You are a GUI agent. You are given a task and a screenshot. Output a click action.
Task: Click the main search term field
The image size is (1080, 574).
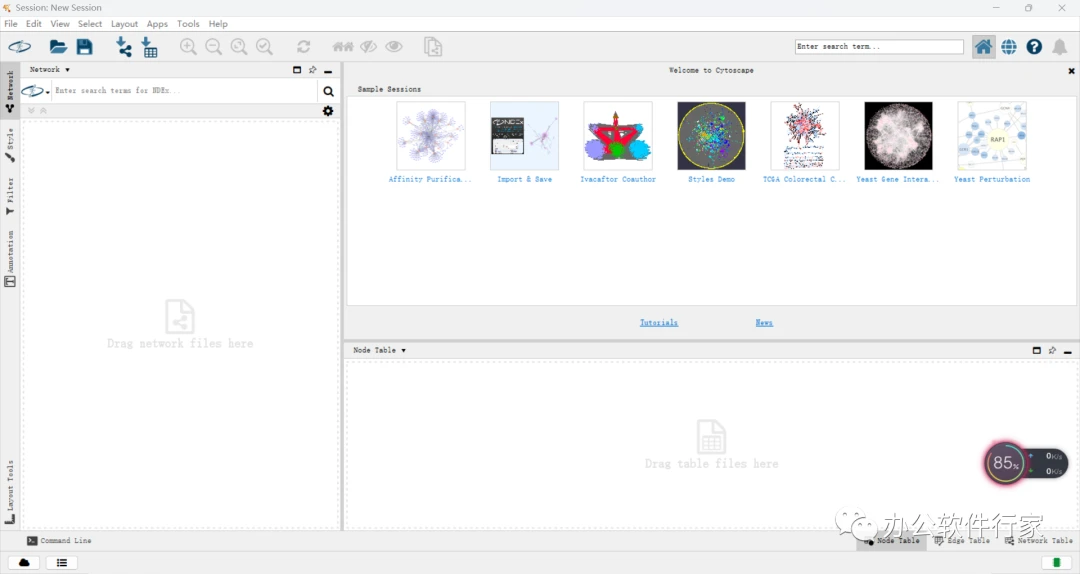click(x=879, y=47)
